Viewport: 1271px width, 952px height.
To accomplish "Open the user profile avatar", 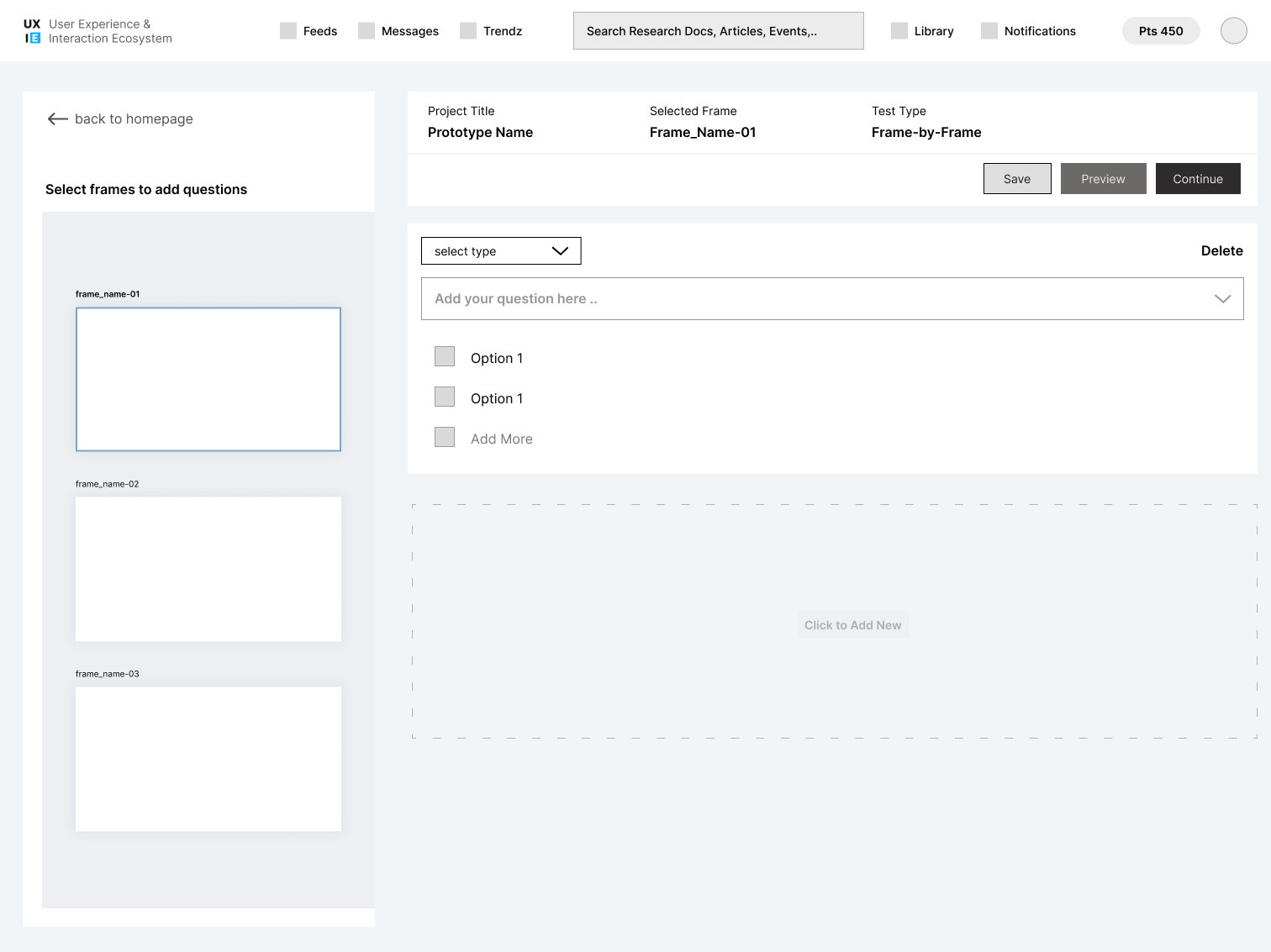I will [x=1234, y=31].
